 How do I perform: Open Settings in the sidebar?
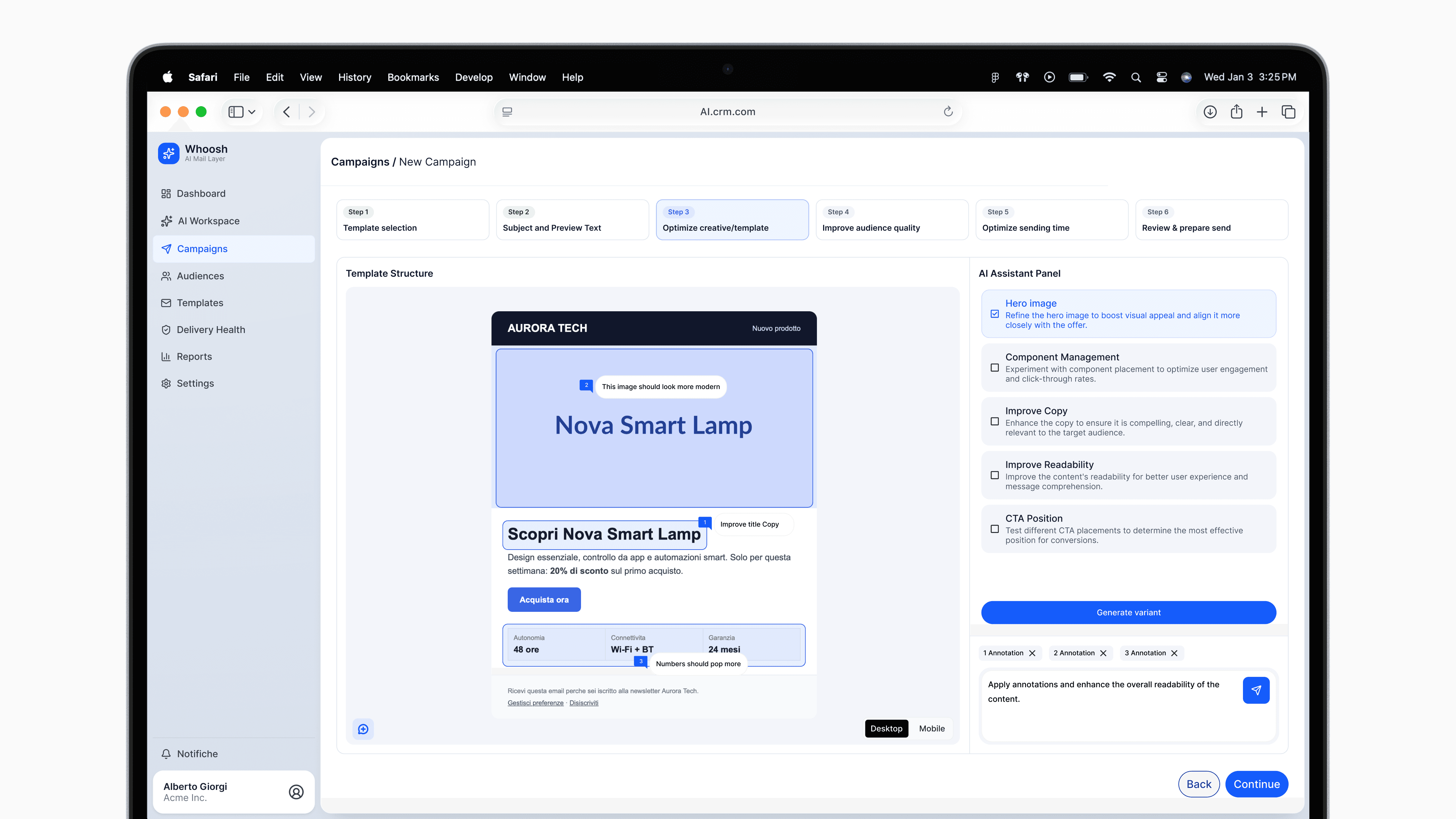tap(187, 383)
